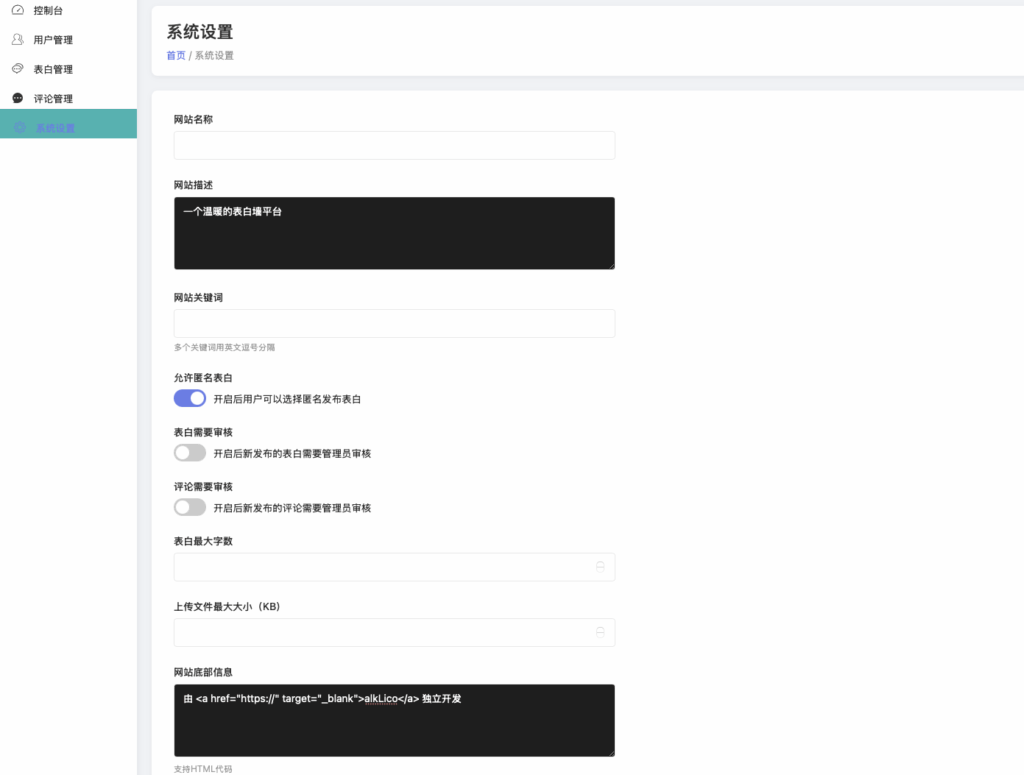This screenshot has width=1024, height=775.
Task: Enable the 评论需要审核 toggle
Action: [189, 507]
